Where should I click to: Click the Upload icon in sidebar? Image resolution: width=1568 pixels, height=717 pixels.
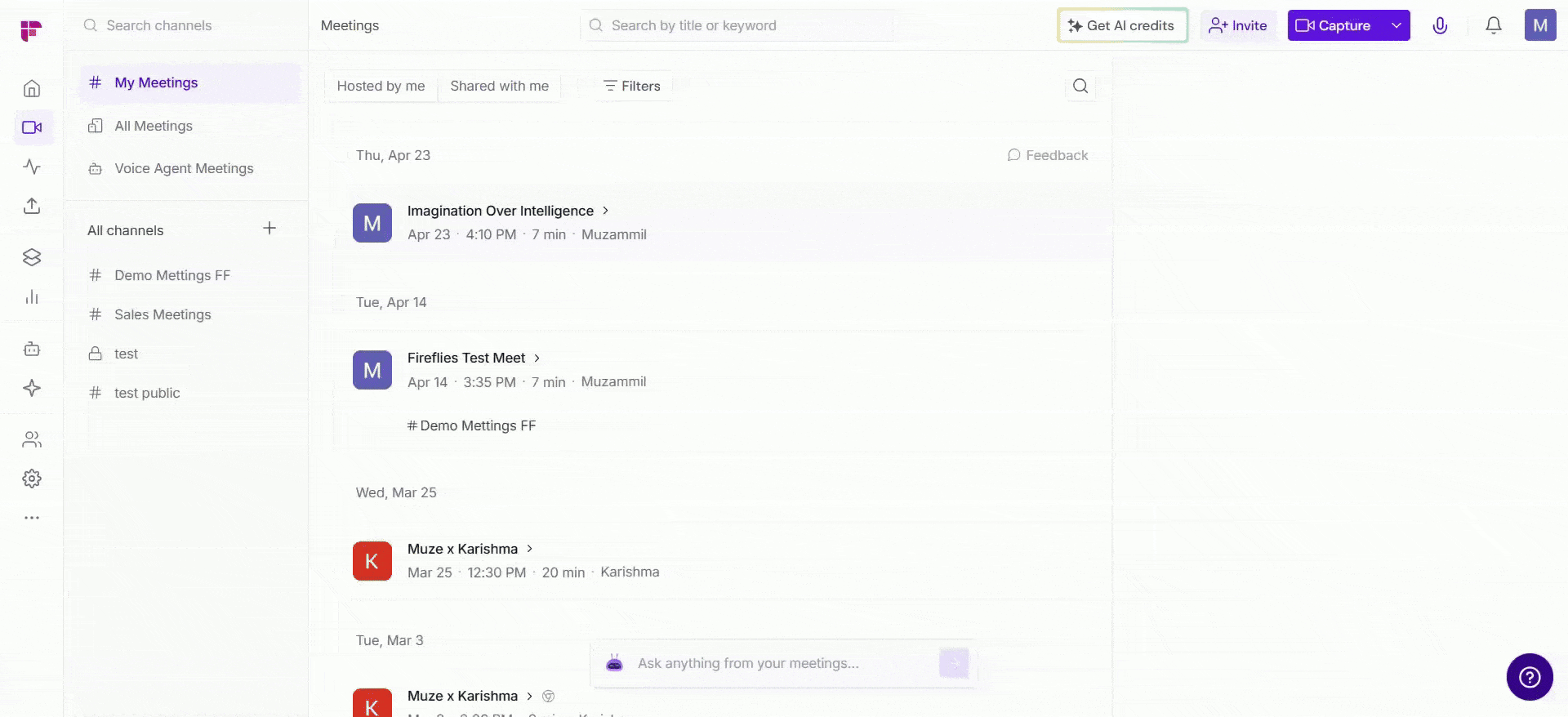[x=32, y=206]
